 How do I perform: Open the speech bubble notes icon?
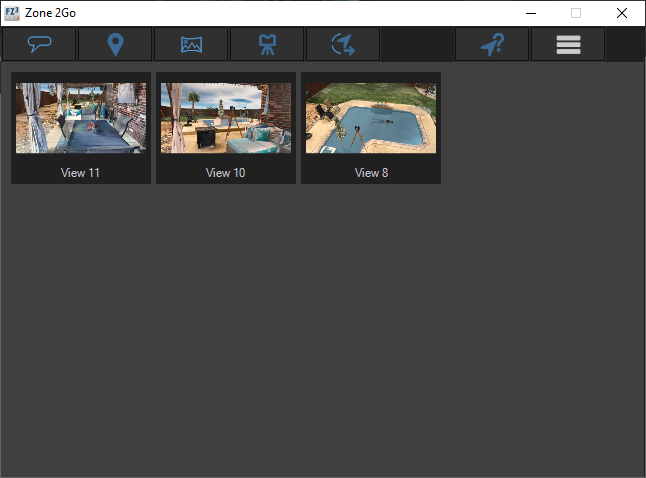39,44
